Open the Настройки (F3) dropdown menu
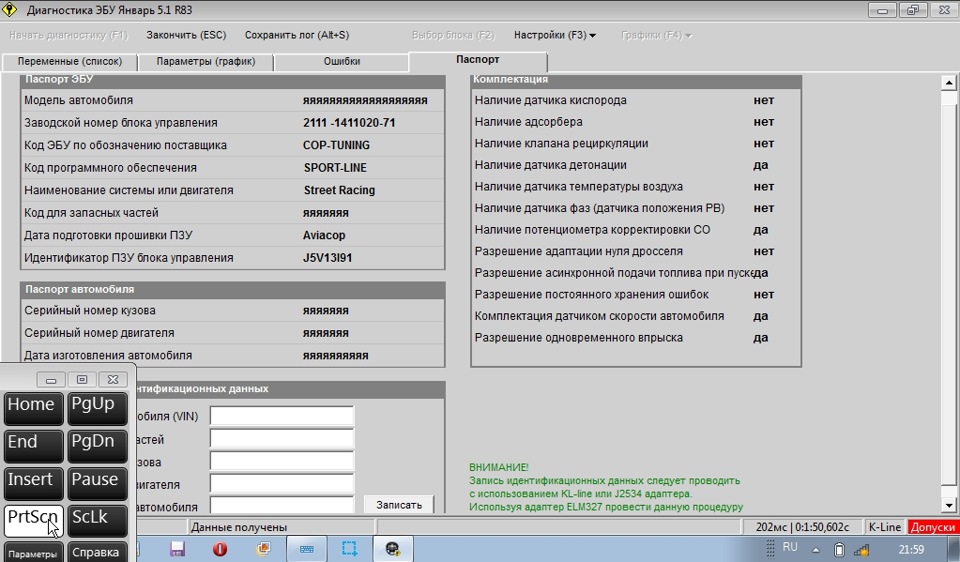The image size is (960, 562). point(555,35)
